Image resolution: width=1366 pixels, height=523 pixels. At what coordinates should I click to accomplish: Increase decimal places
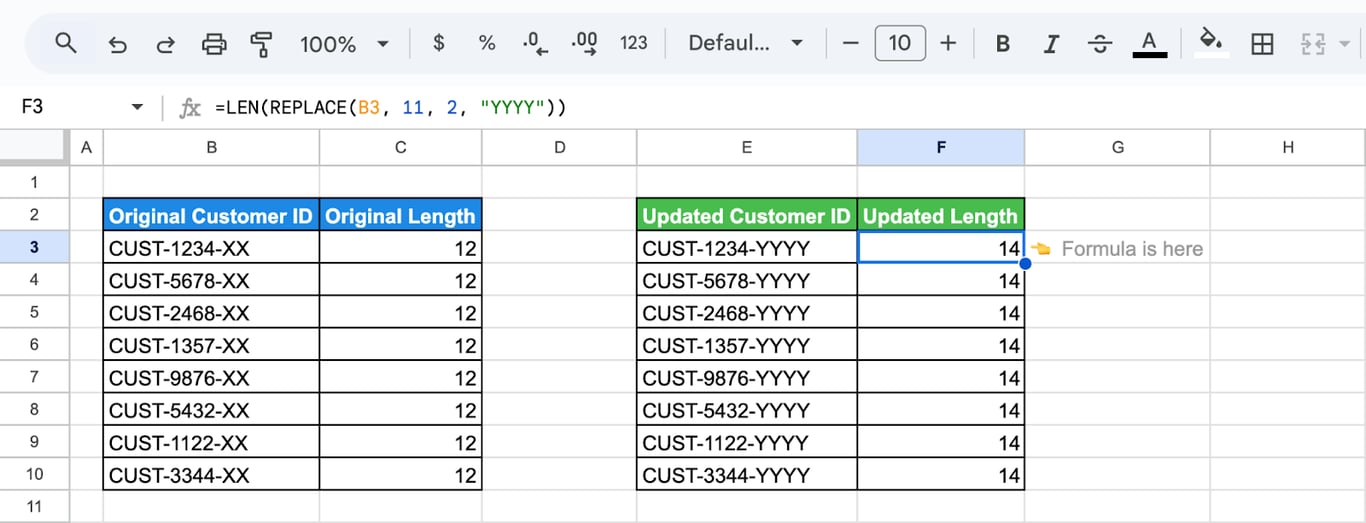coord(585,43)
